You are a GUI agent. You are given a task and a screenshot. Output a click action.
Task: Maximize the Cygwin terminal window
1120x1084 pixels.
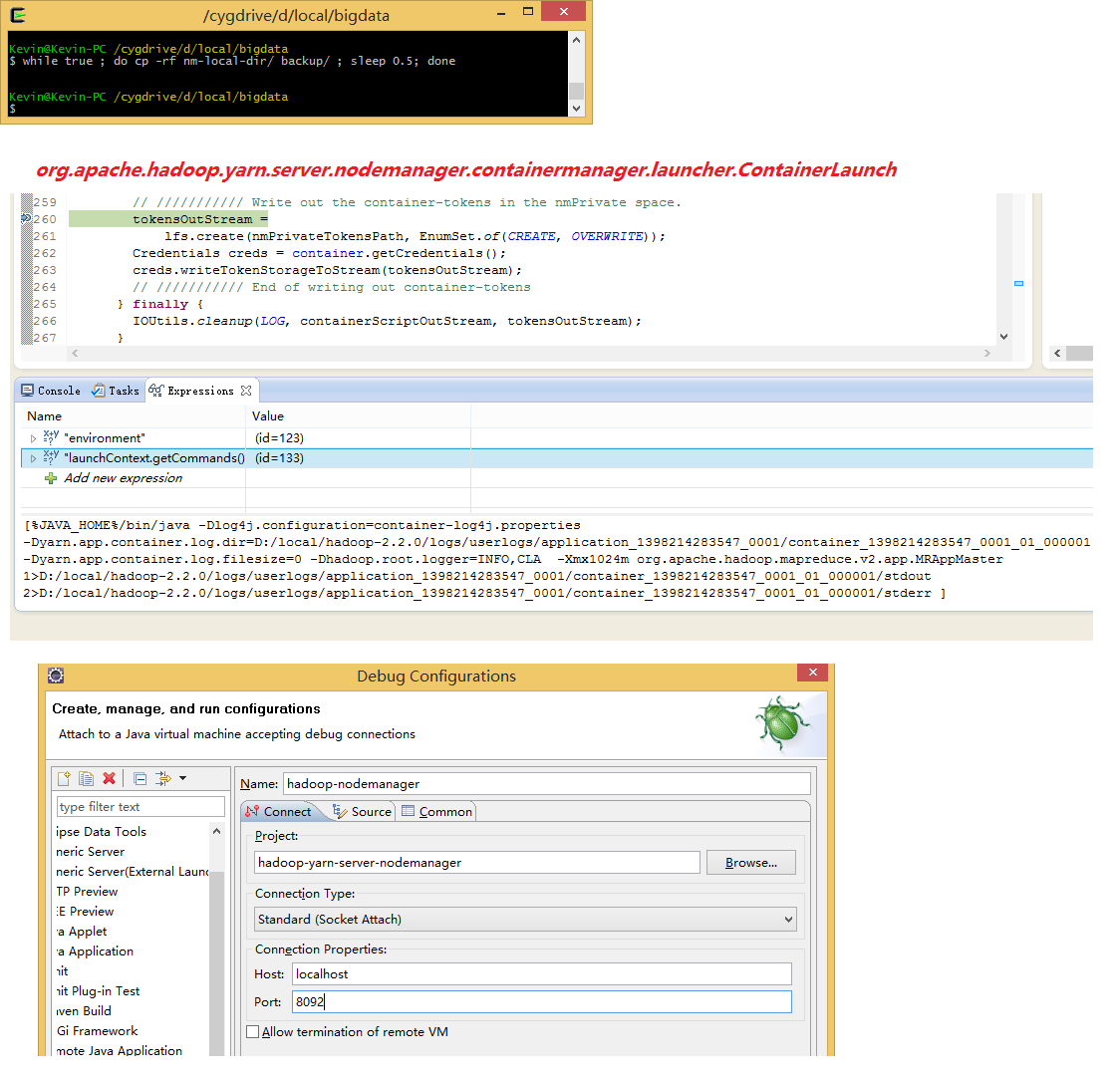(x=528, y=11)
